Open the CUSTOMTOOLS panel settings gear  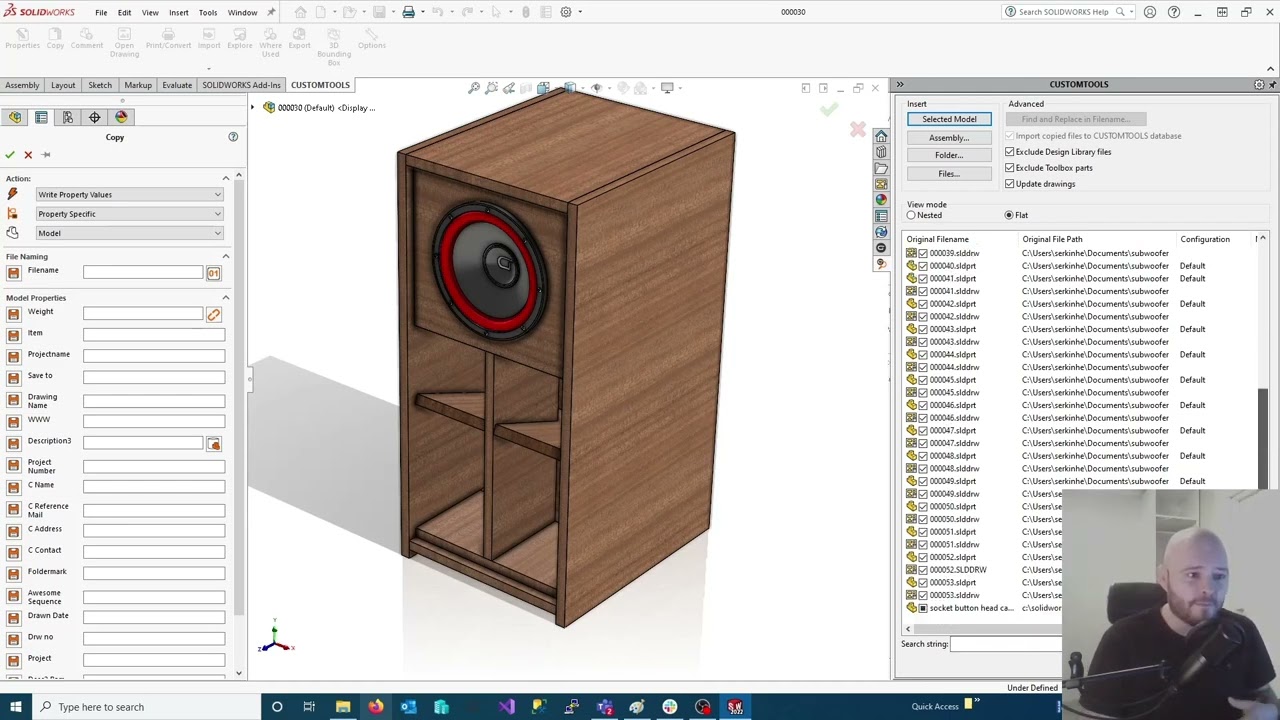coord(1258,85)
